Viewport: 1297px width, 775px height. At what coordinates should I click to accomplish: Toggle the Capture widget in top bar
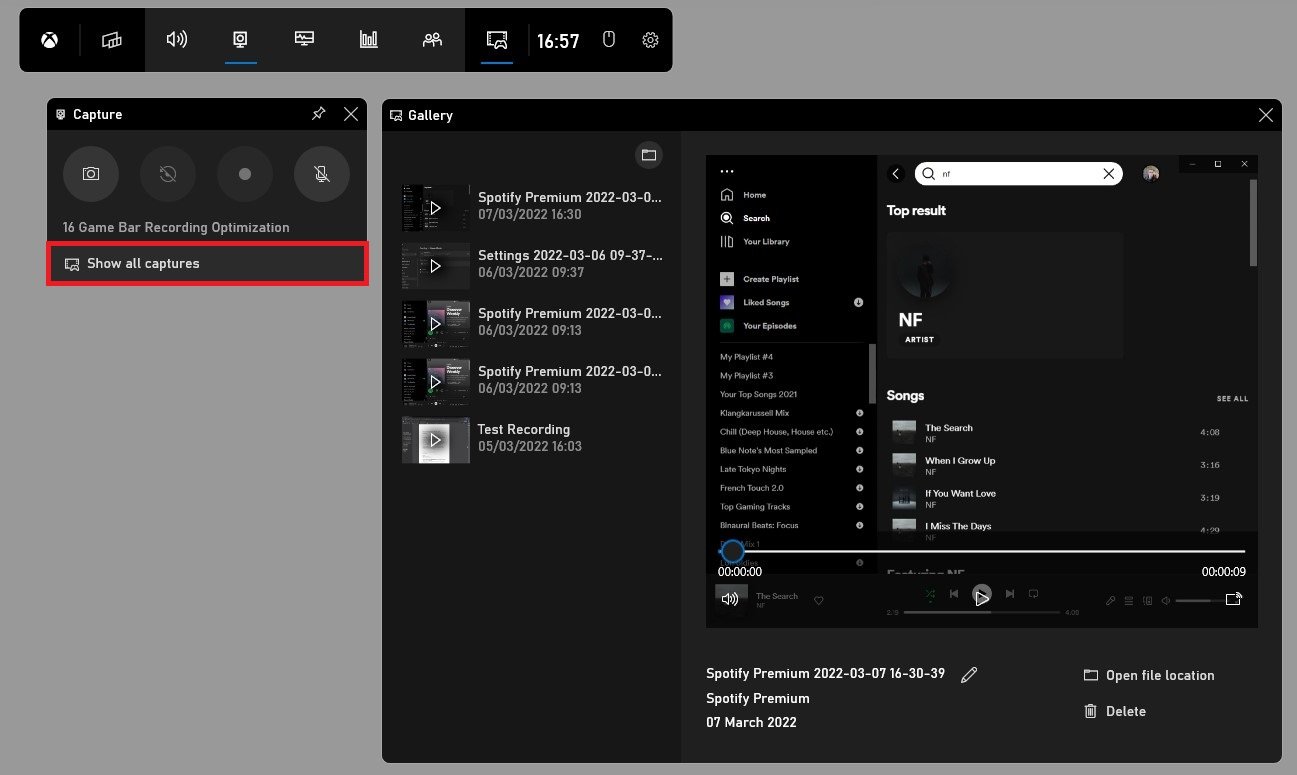241,40
